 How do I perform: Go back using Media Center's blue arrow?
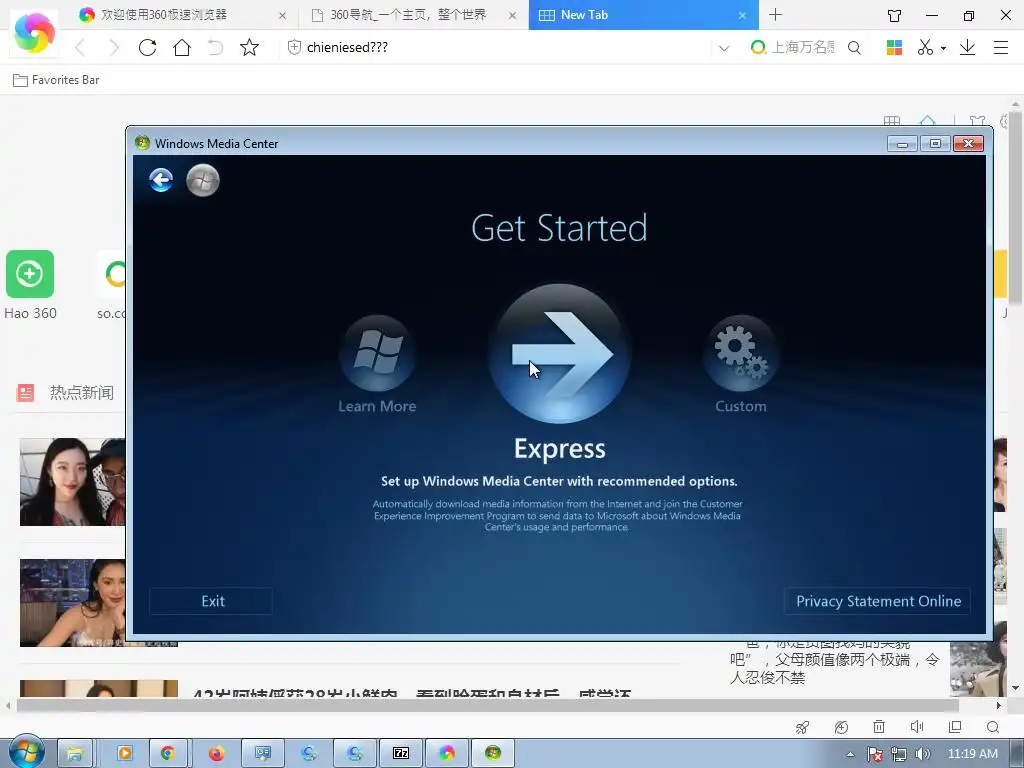[161, 180]
